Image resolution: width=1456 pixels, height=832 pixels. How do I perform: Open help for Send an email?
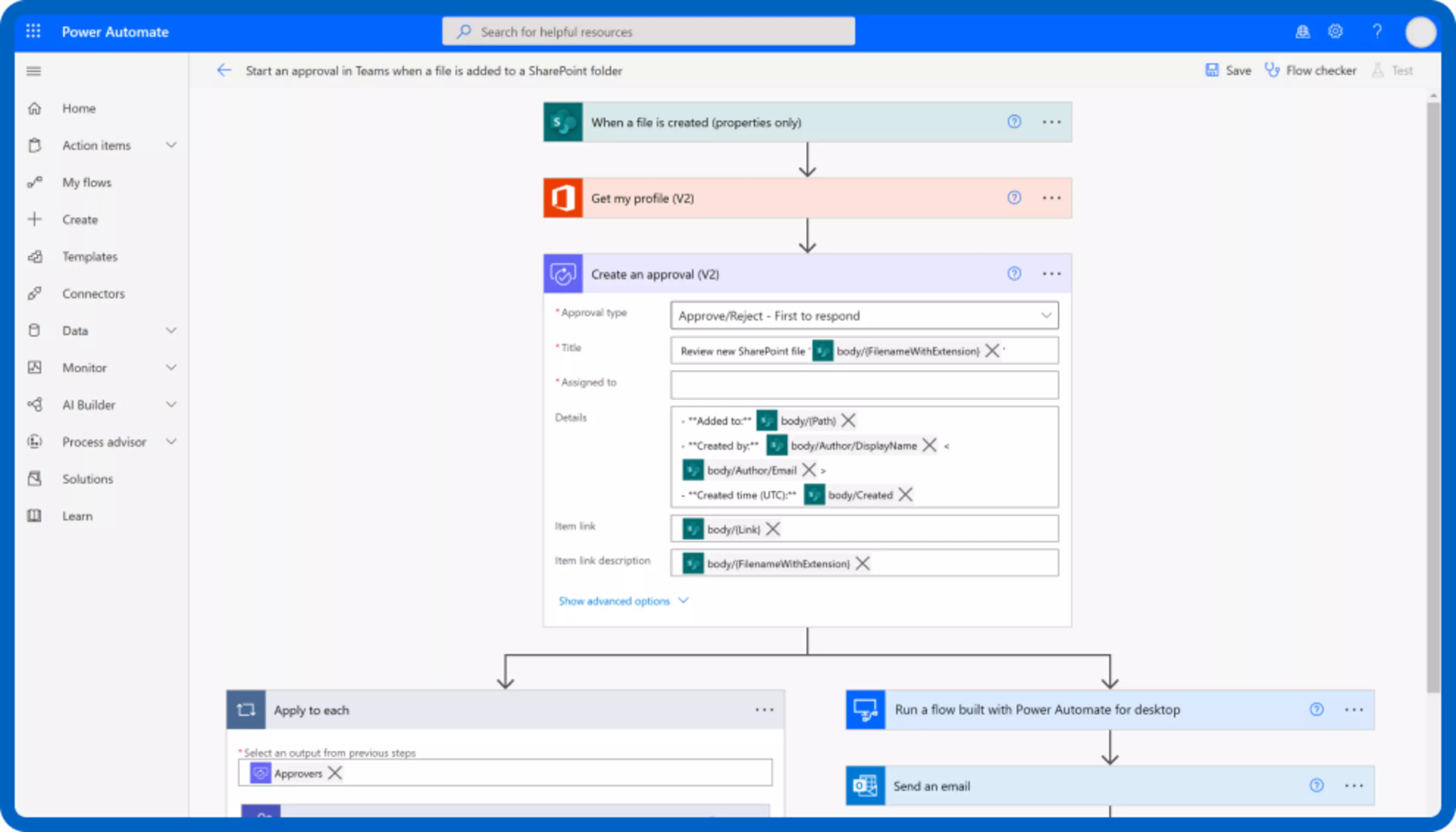pos(1317,785)
